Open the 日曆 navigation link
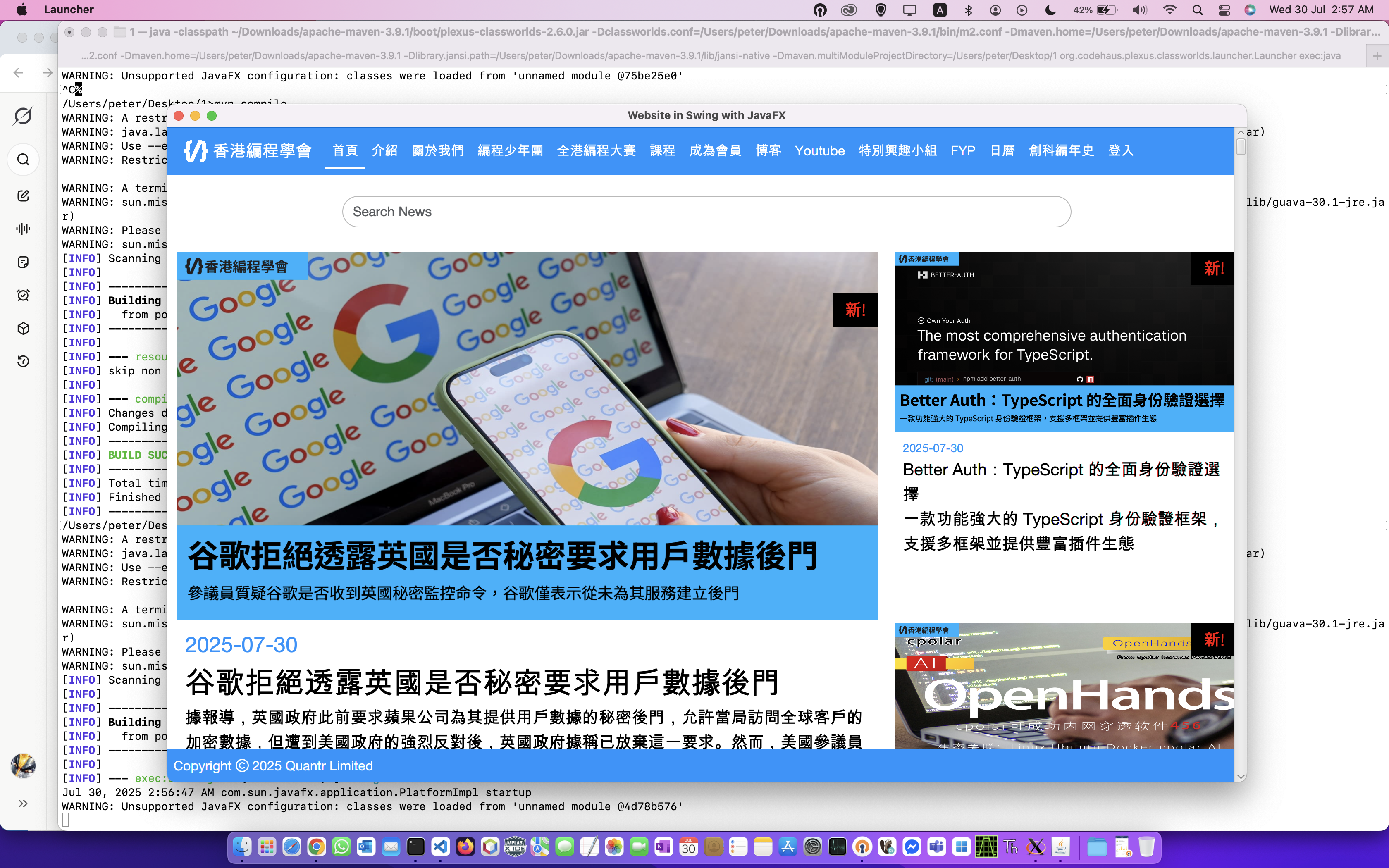The image size is (1389, 868). [1002, 150]
